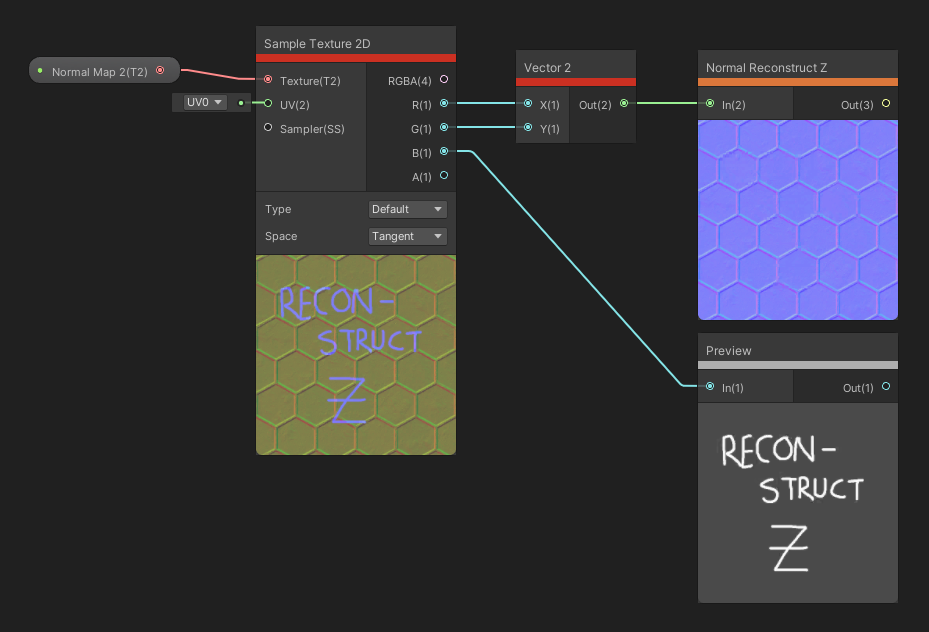
Task: Click the Preview node title bar
Action: click(797, 350)
